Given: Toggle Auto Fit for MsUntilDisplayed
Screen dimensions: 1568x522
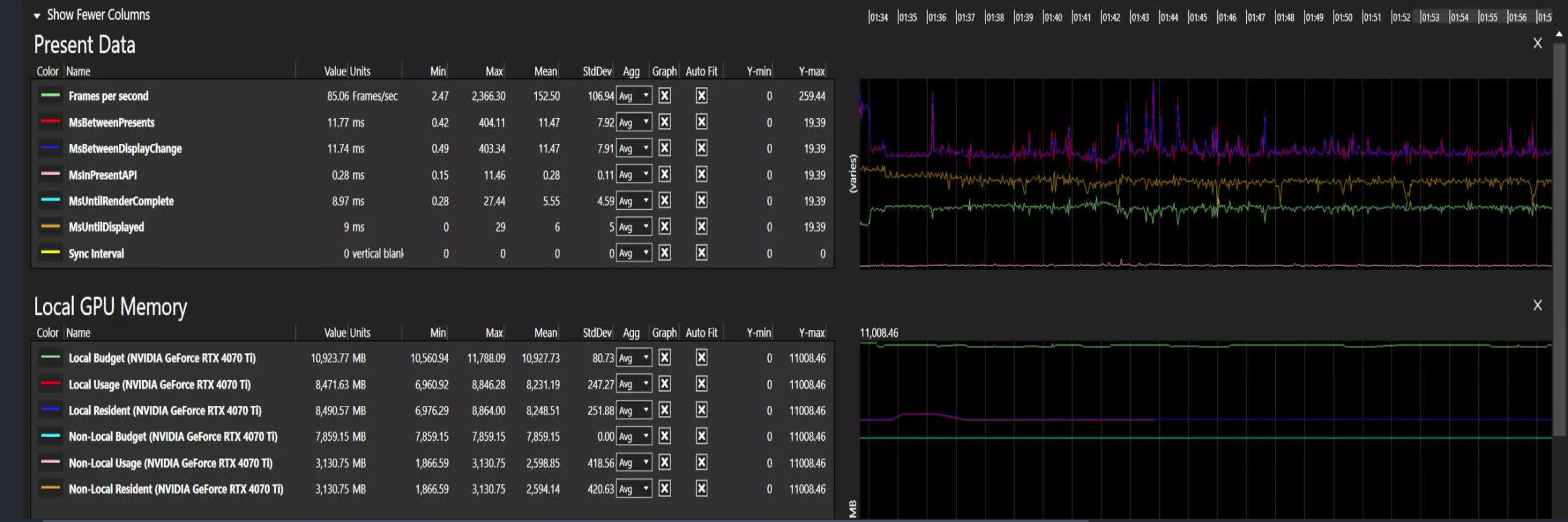Looking at the screenshot, I should (701, 226).
